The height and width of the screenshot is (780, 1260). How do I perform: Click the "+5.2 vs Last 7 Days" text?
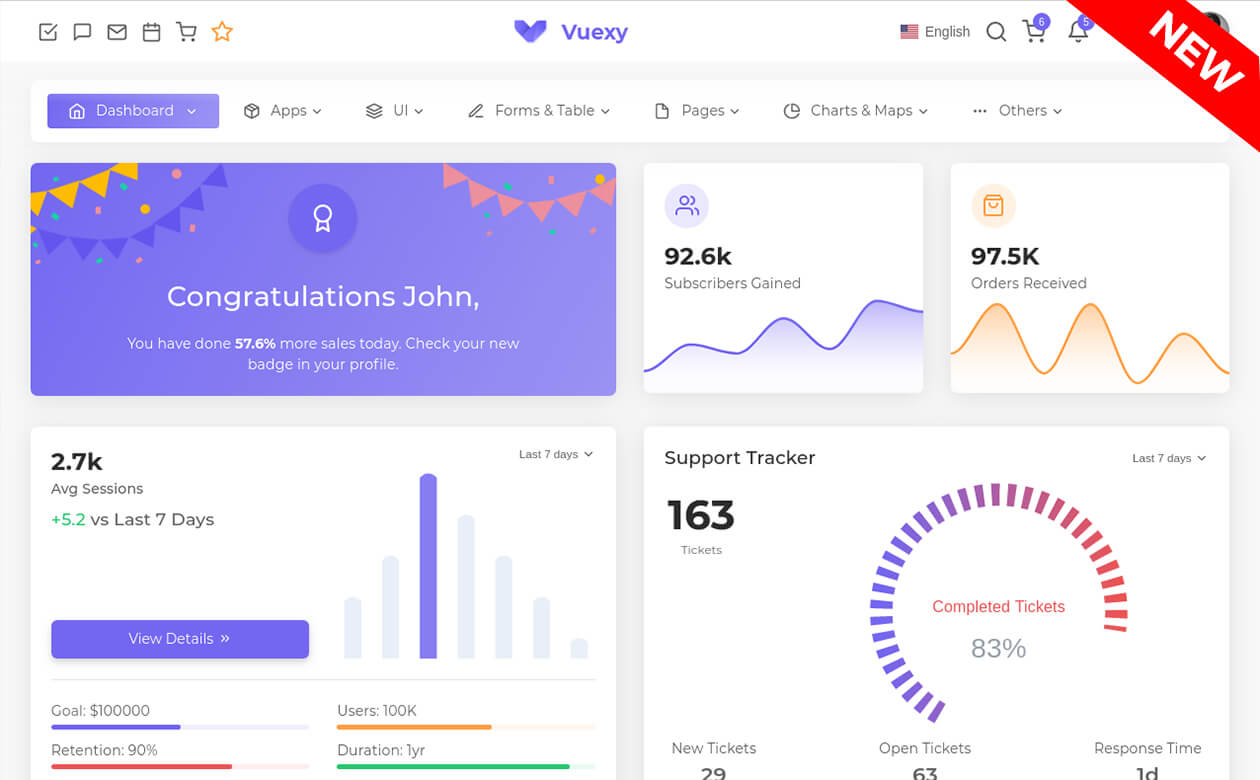(x=133, y=520)
